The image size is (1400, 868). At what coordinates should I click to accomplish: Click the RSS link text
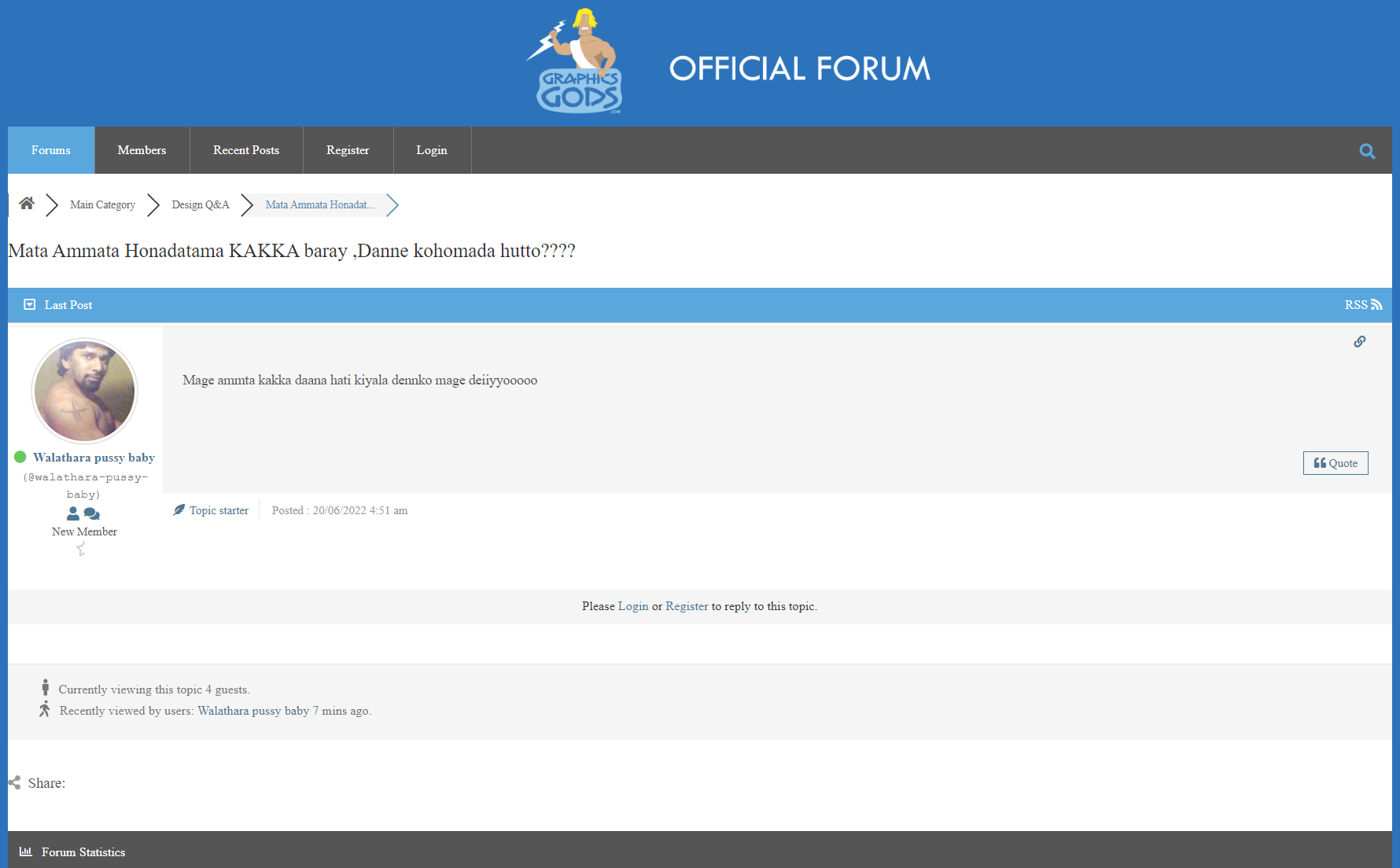1356,305
